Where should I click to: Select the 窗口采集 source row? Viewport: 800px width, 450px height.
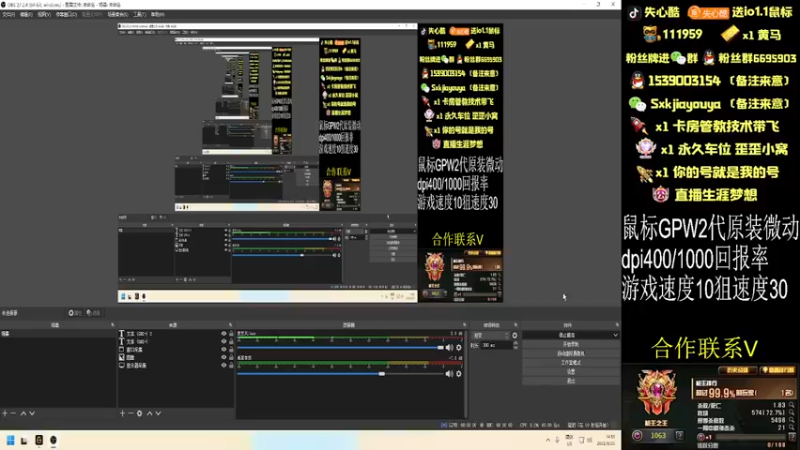[x=176, y=349]
